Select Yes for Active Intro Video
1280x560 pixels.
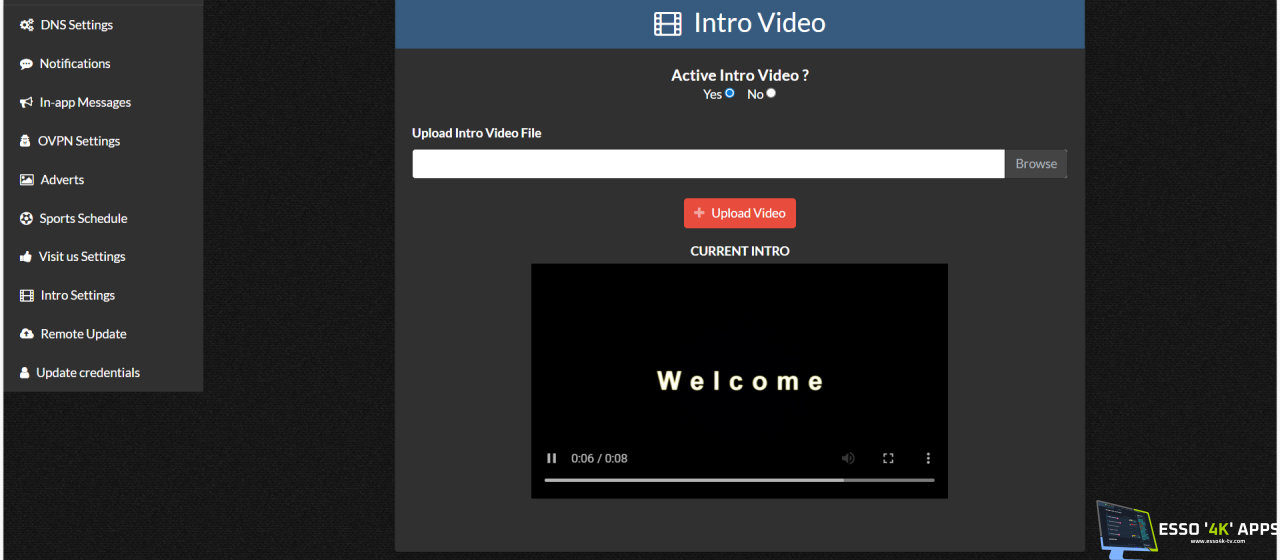730,93
